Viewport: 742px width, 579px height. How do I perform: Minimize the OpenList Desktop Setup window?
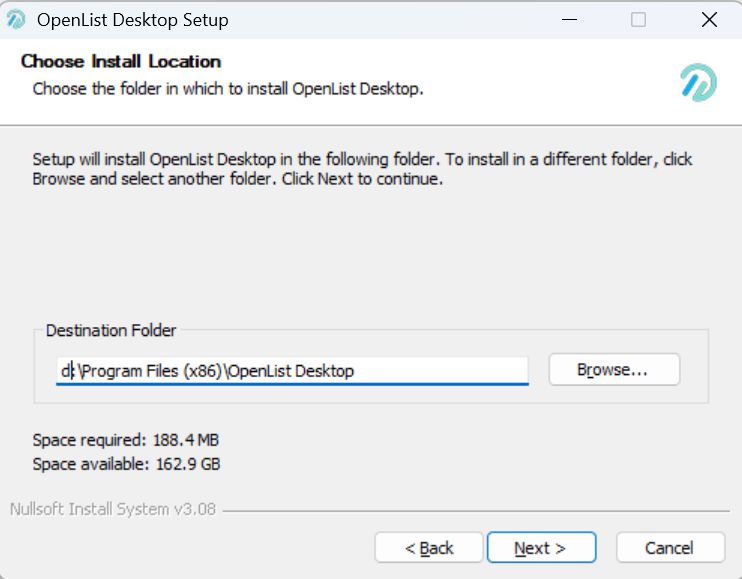[569, 20]
